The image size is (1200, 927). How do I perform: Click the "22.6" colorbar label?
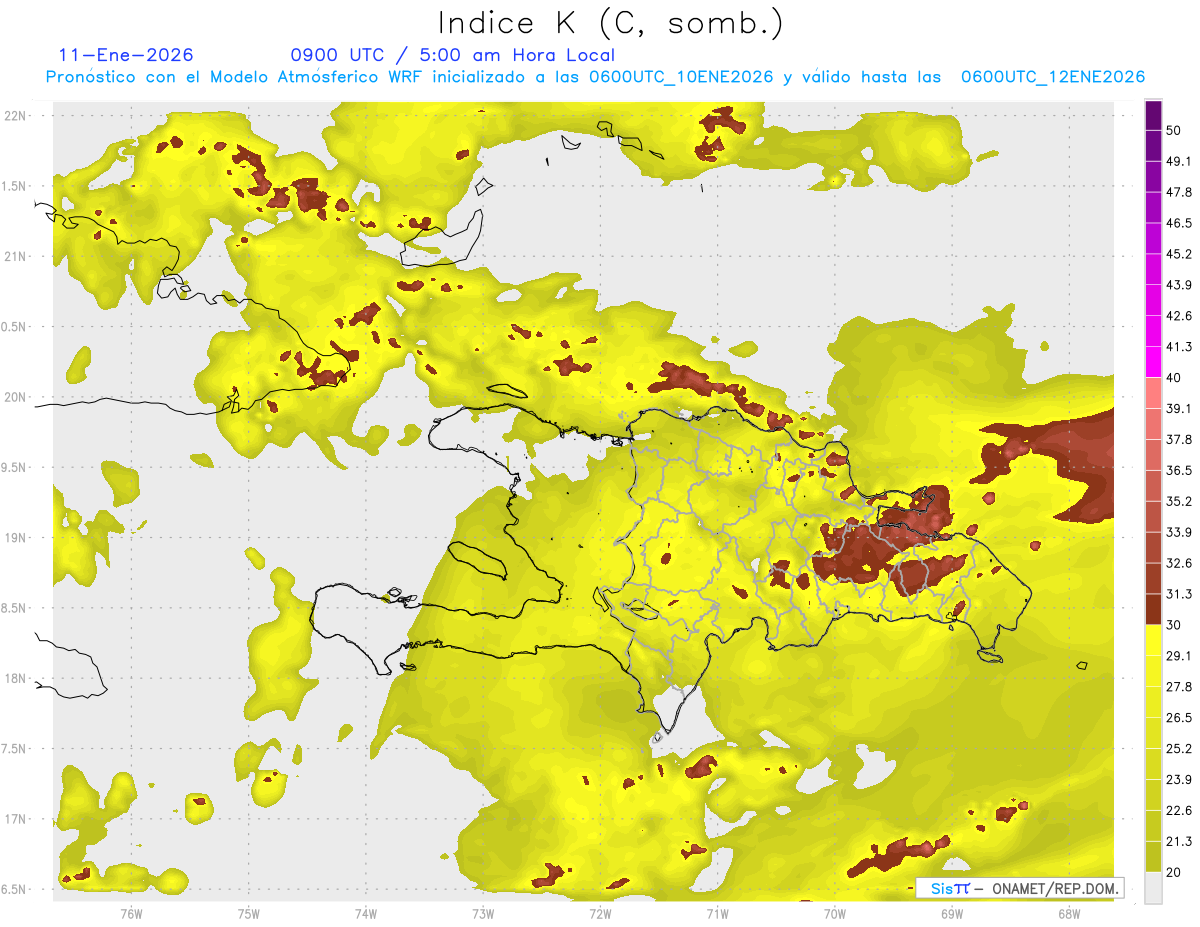click(x=1179, y=811)
